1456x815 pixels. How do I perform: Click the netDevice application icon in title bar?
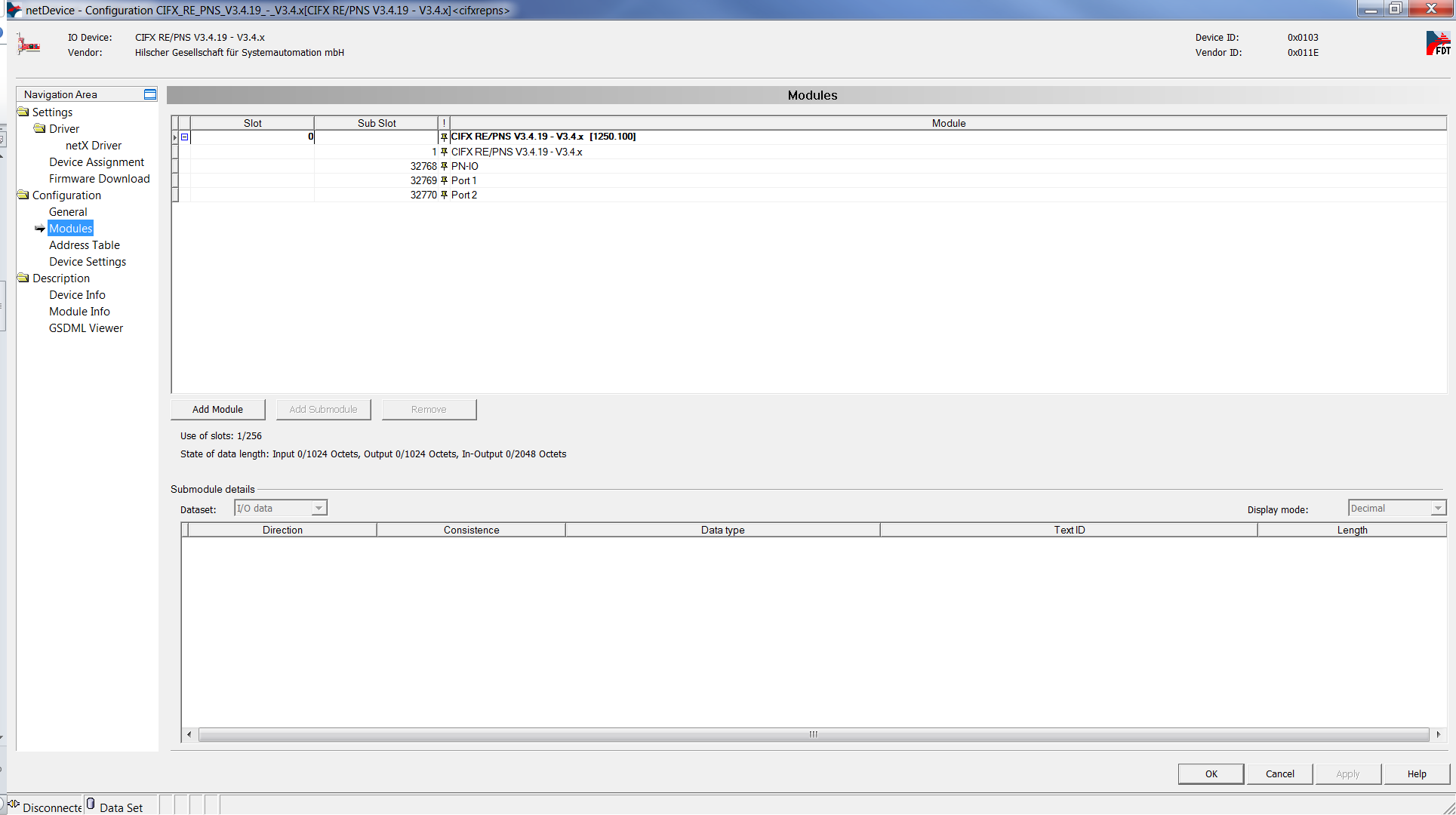tap(14, 10)
